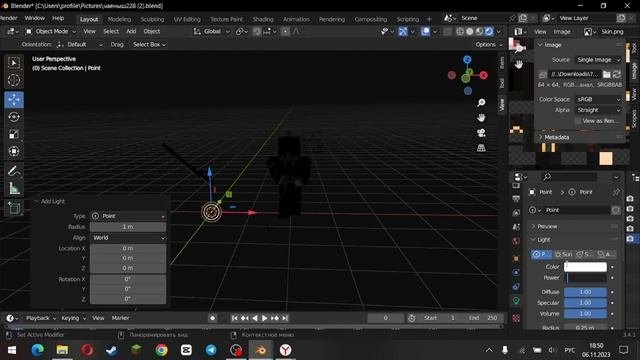The height and width of the screenshot is (360, 640).
Task: Open light Type dropdown showing Point
Action: pos(128,216)
